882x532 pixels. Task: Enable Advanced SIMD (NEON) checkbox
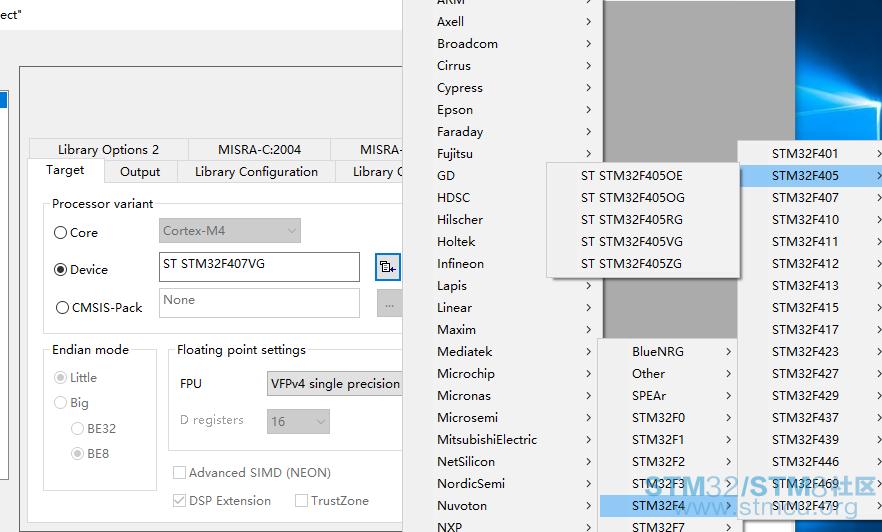click(x=179, y=472)
